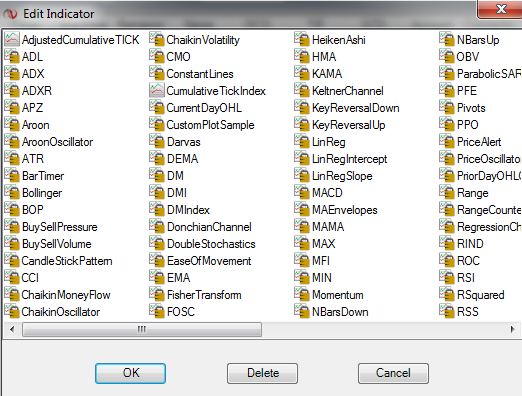Select the ADXR indicator name
522x396 pixels.
click(37, 91)
